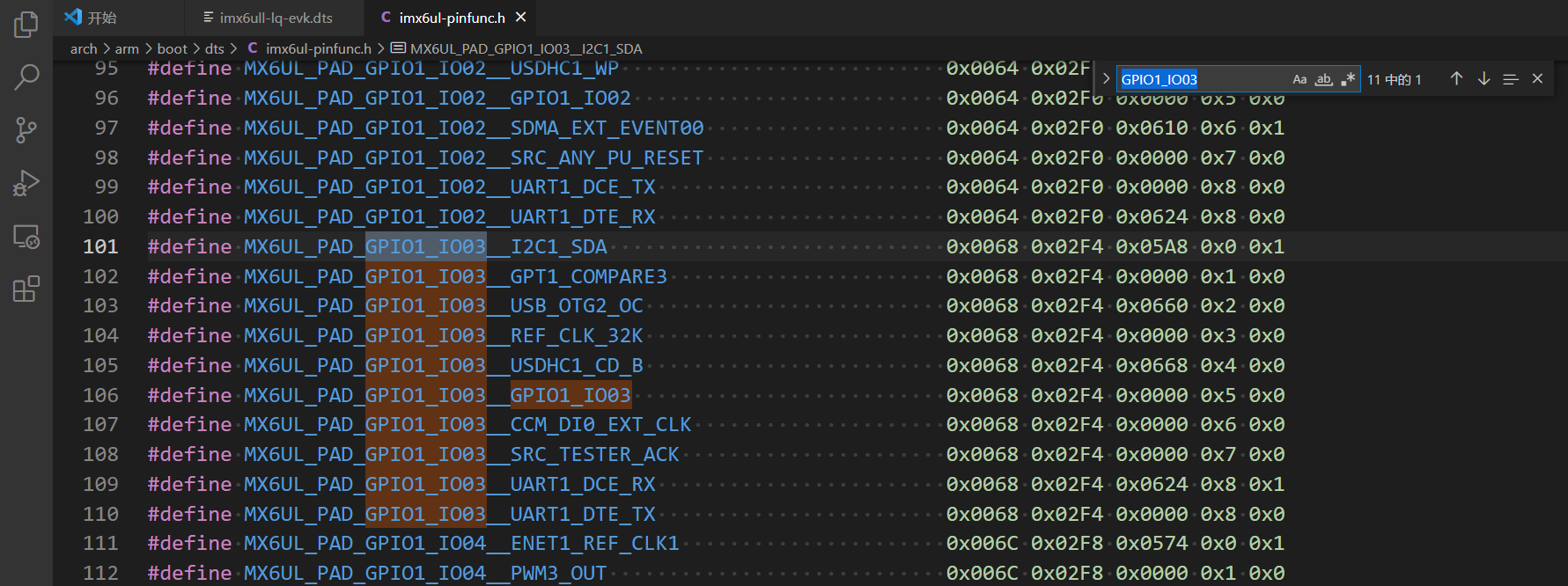Viewport: 1568px width, 586px height.
Task: Click the 0x0610 value on line 97
Action: [x=1152, y=128]
